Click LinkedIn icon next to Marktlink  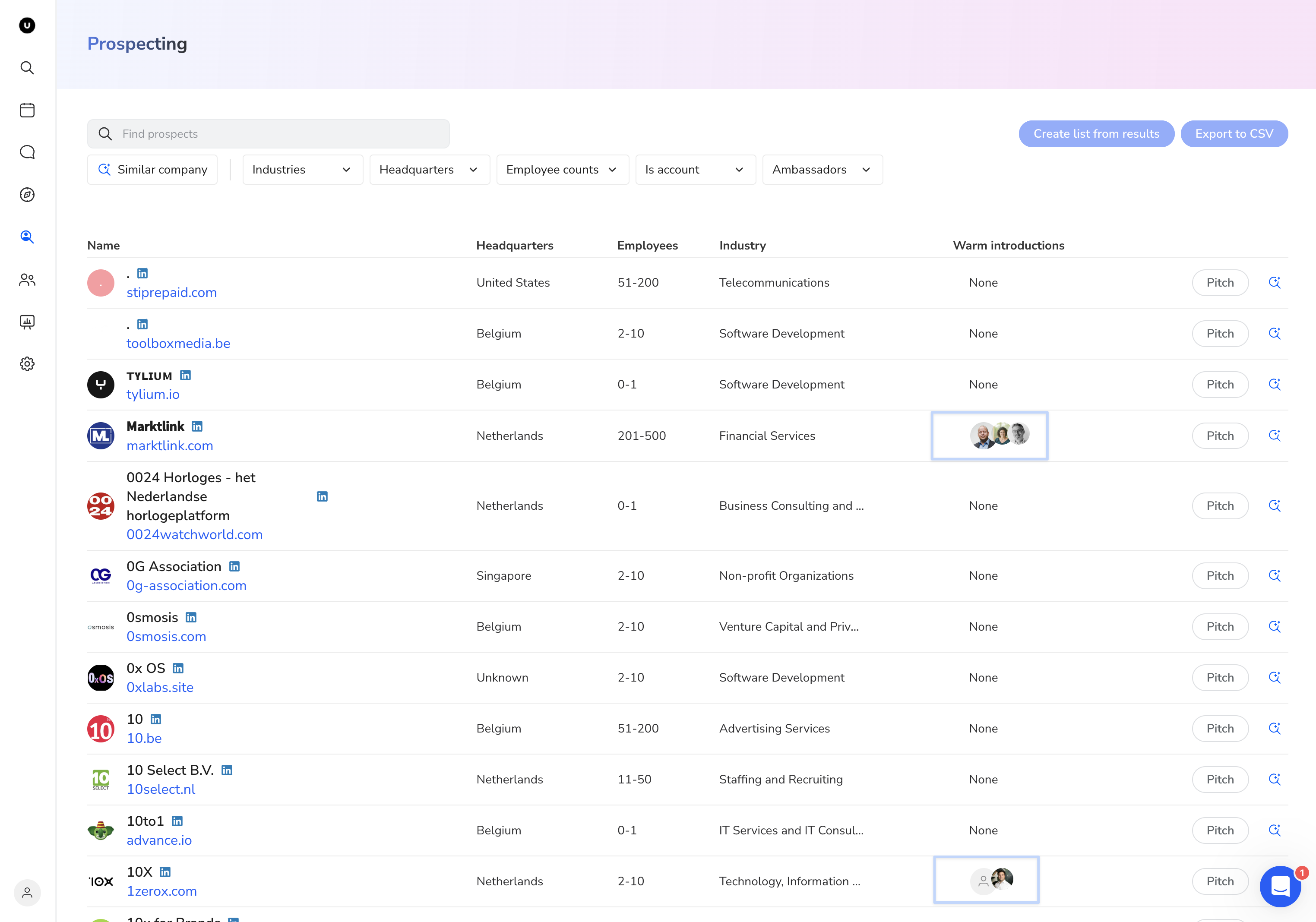[x=197, y=426]
